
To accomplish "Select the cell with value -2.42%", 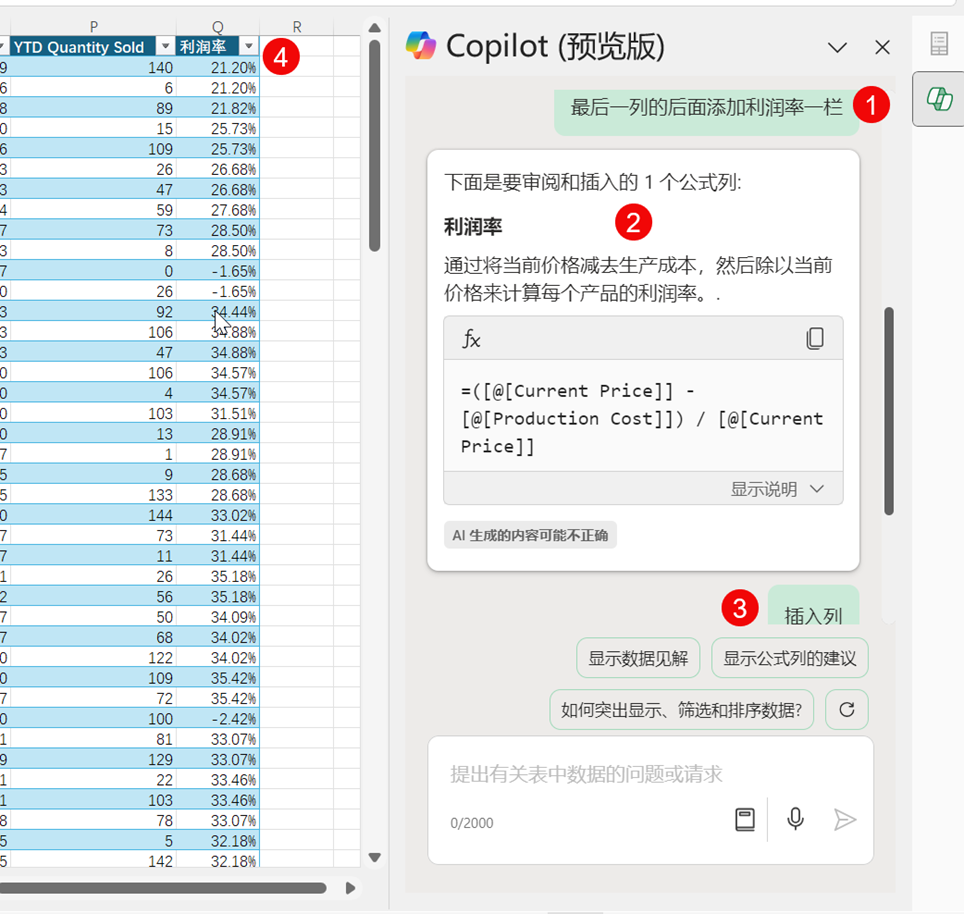I will click(x=218, y=719).
